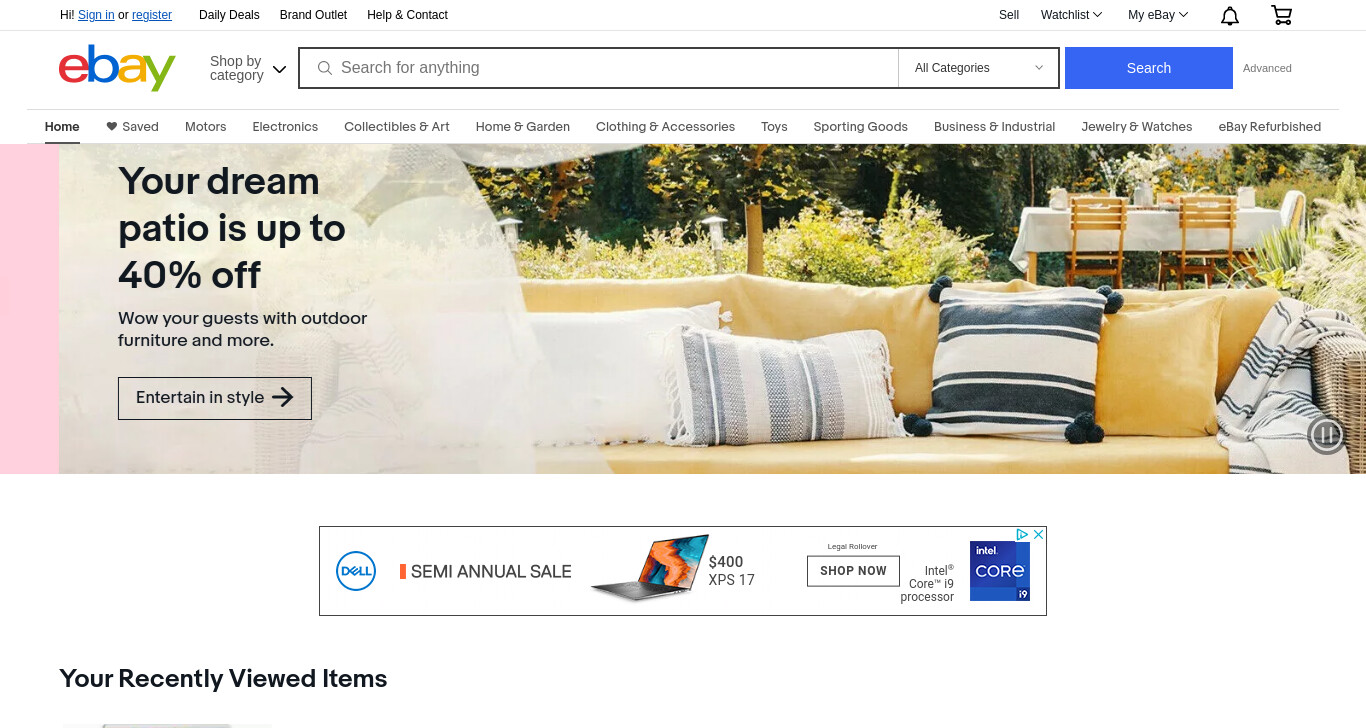
Task: Click the Entertain in style button
Action: coord(215,398)
